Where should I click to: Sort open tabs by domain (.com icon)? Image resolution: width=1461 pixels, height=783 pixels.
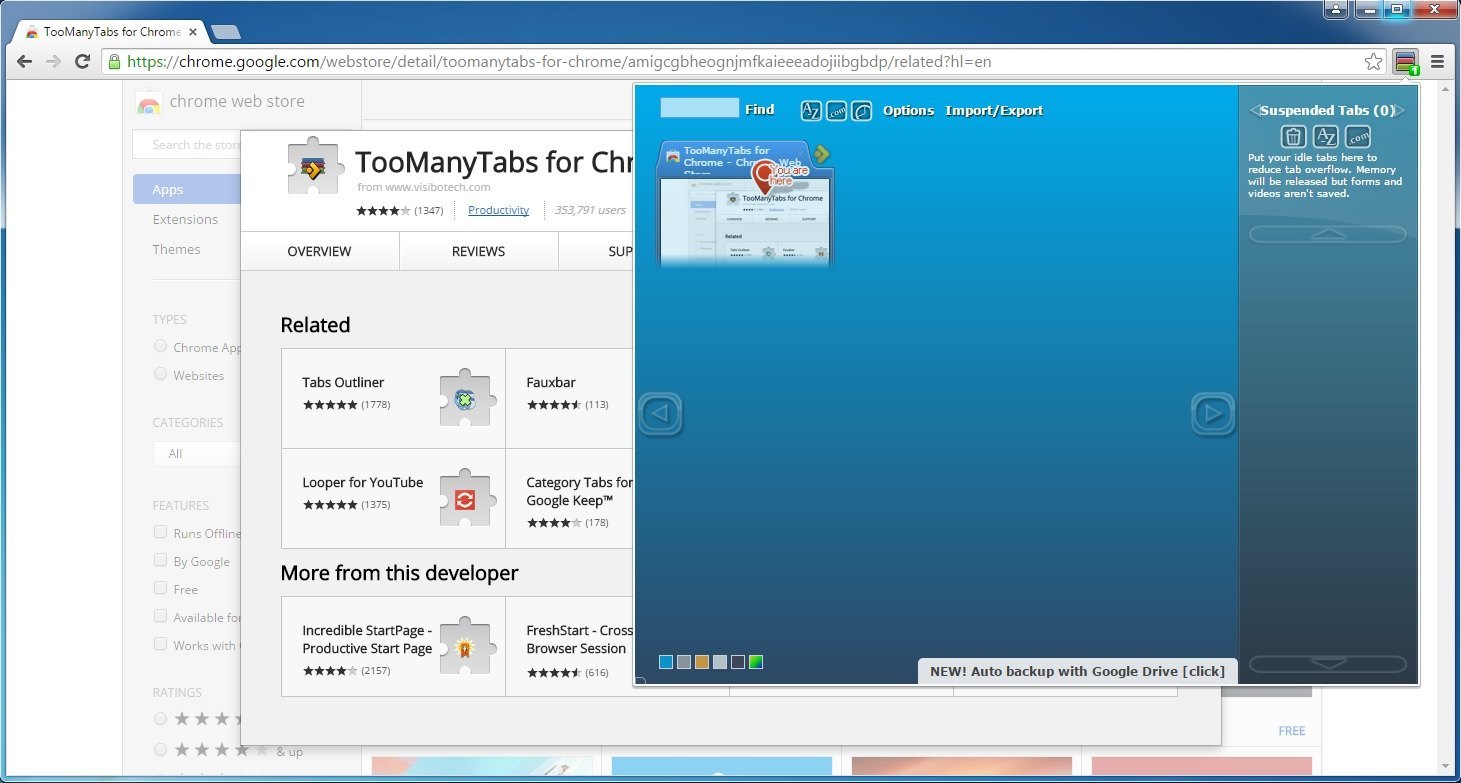(x=837, y=111)
